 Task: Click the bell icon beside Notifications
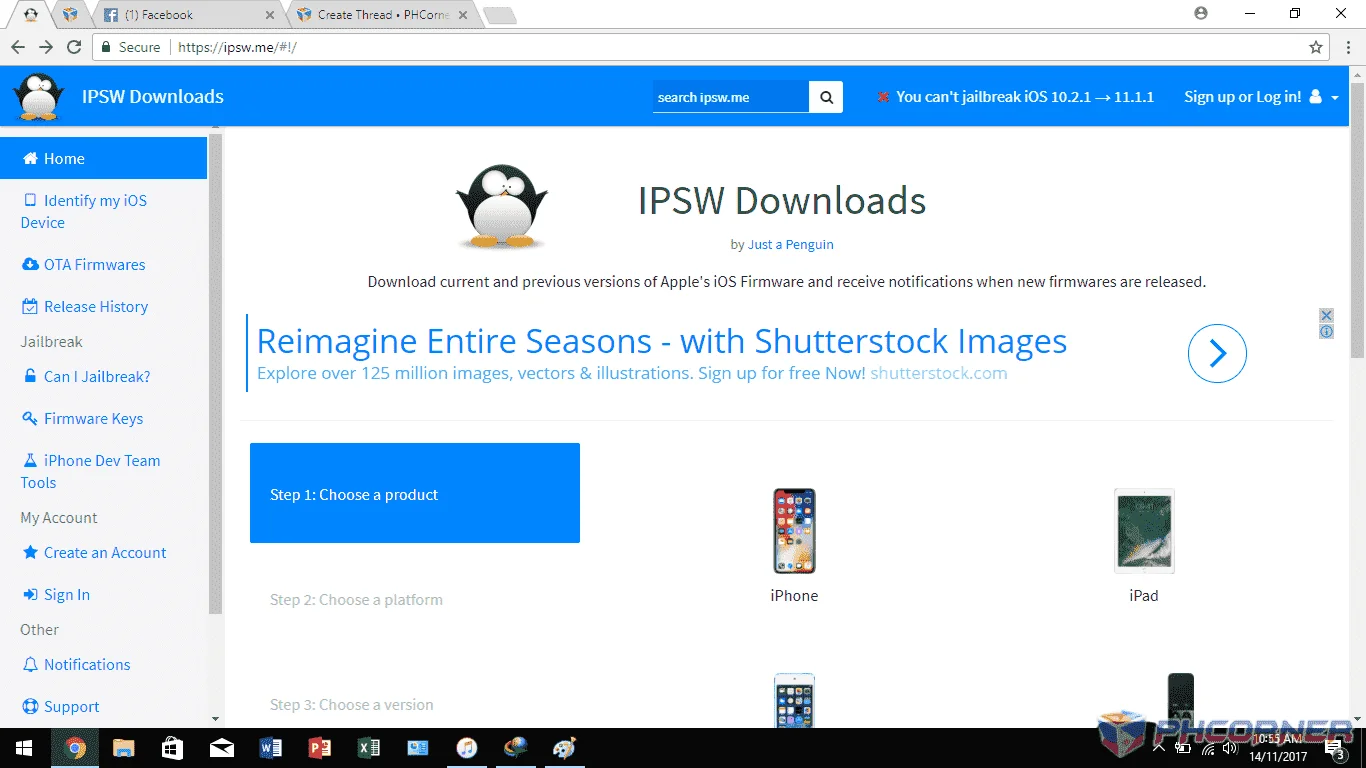point(30,665)
